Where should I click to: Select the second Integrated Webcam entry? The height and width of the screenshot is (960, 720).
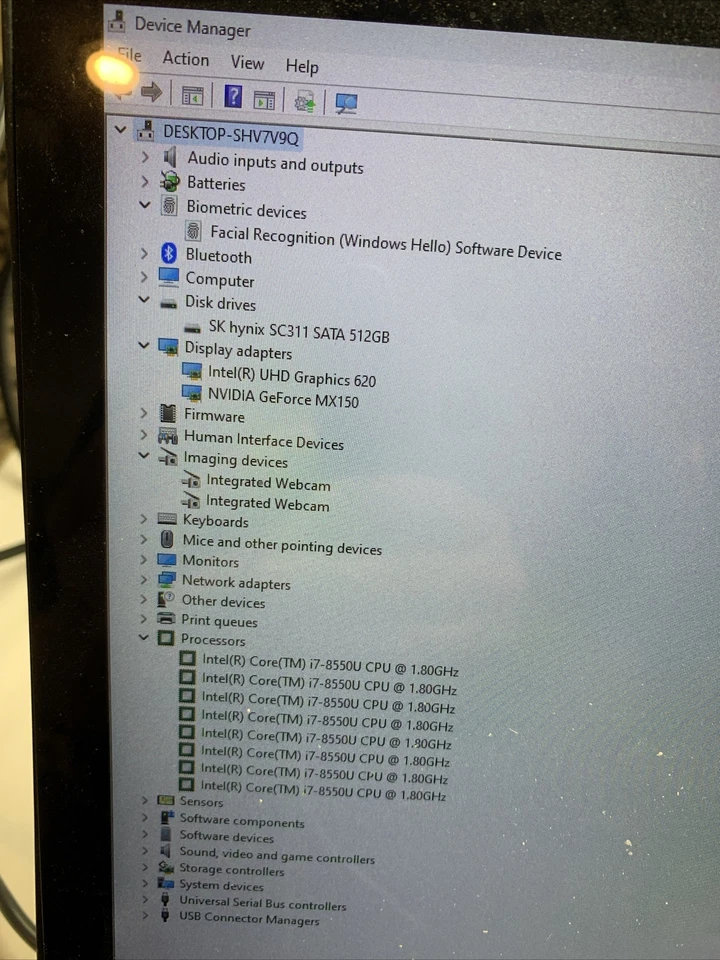(x=268, y=503)
